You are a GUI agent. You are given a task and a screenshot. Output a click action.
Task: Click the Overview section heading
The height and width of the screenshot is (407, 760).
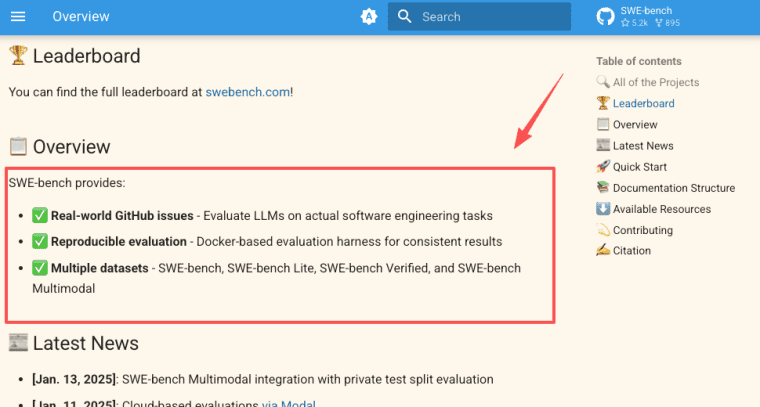pos(72,147)
